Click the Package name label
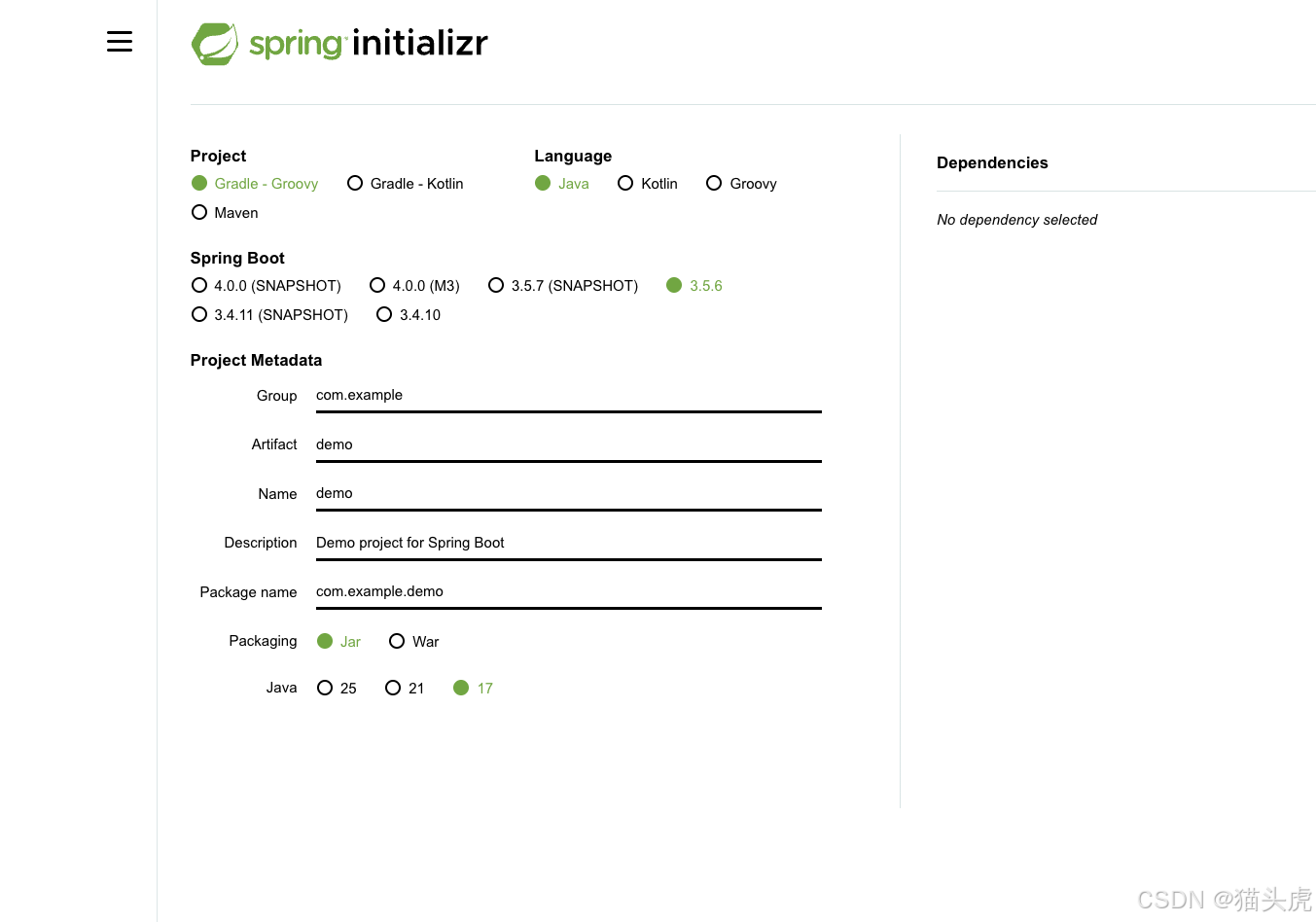 (248, 592)
